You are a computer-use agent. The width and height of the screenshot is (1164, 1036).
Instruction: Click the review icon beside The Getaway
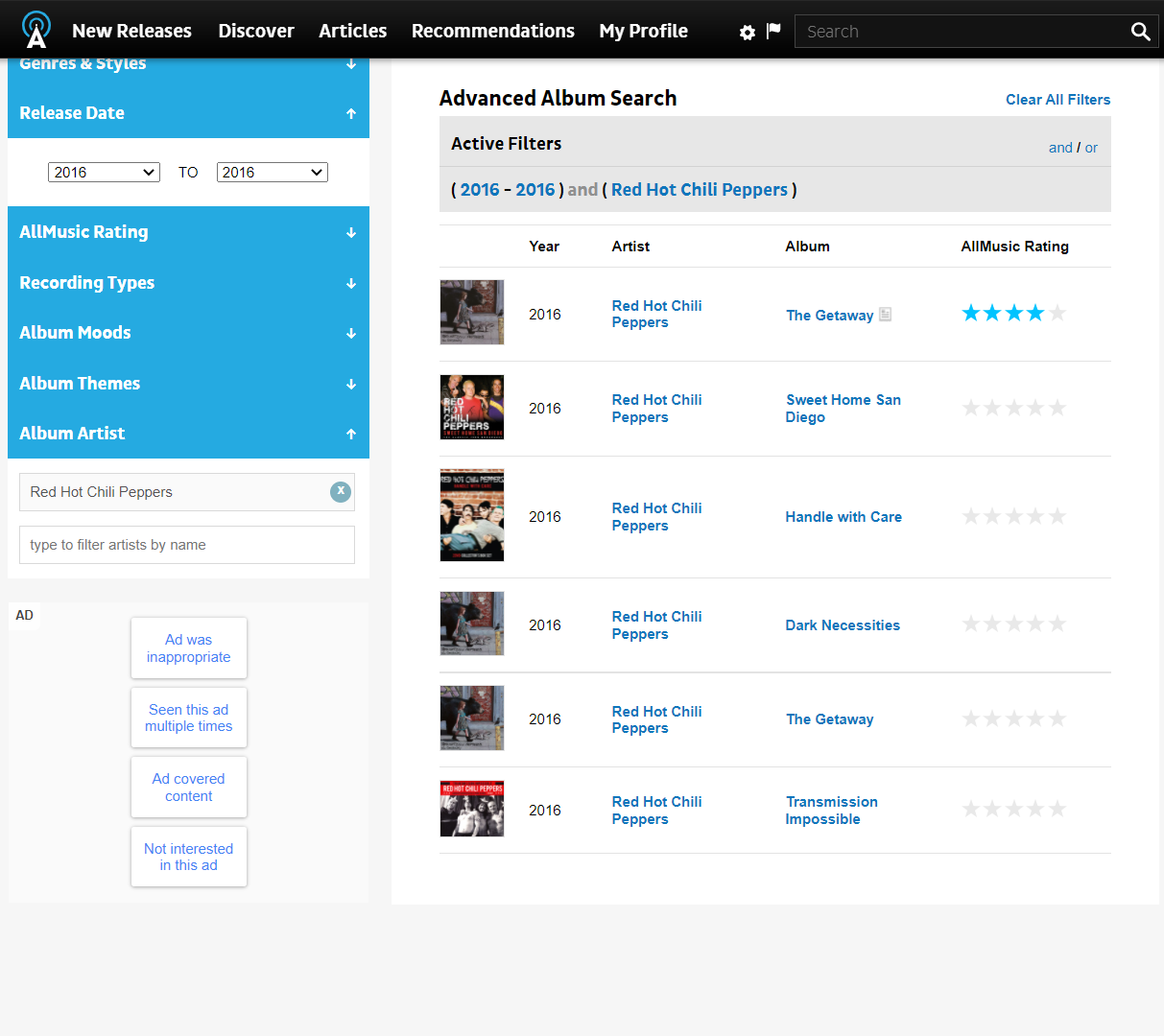(886, 315)
